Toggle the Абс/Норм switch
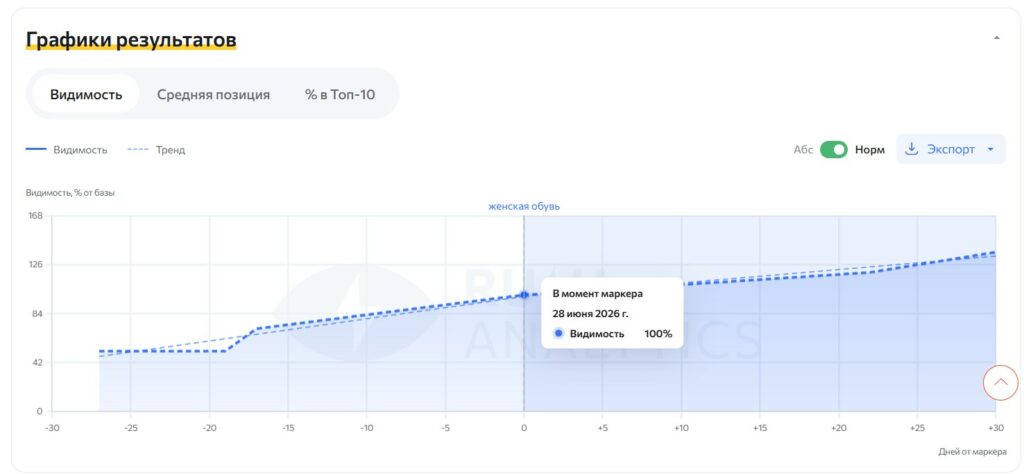This screenshot has height=474, width=1024. pos(833,150)
